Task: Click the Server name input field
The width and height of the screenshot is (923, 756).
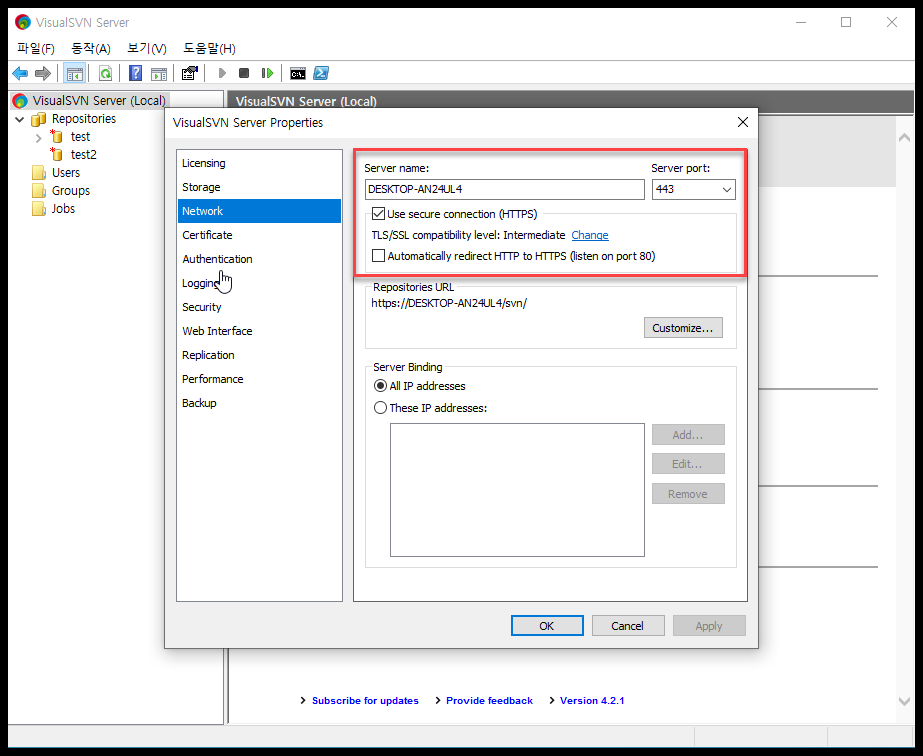Action: pos(504,190)
